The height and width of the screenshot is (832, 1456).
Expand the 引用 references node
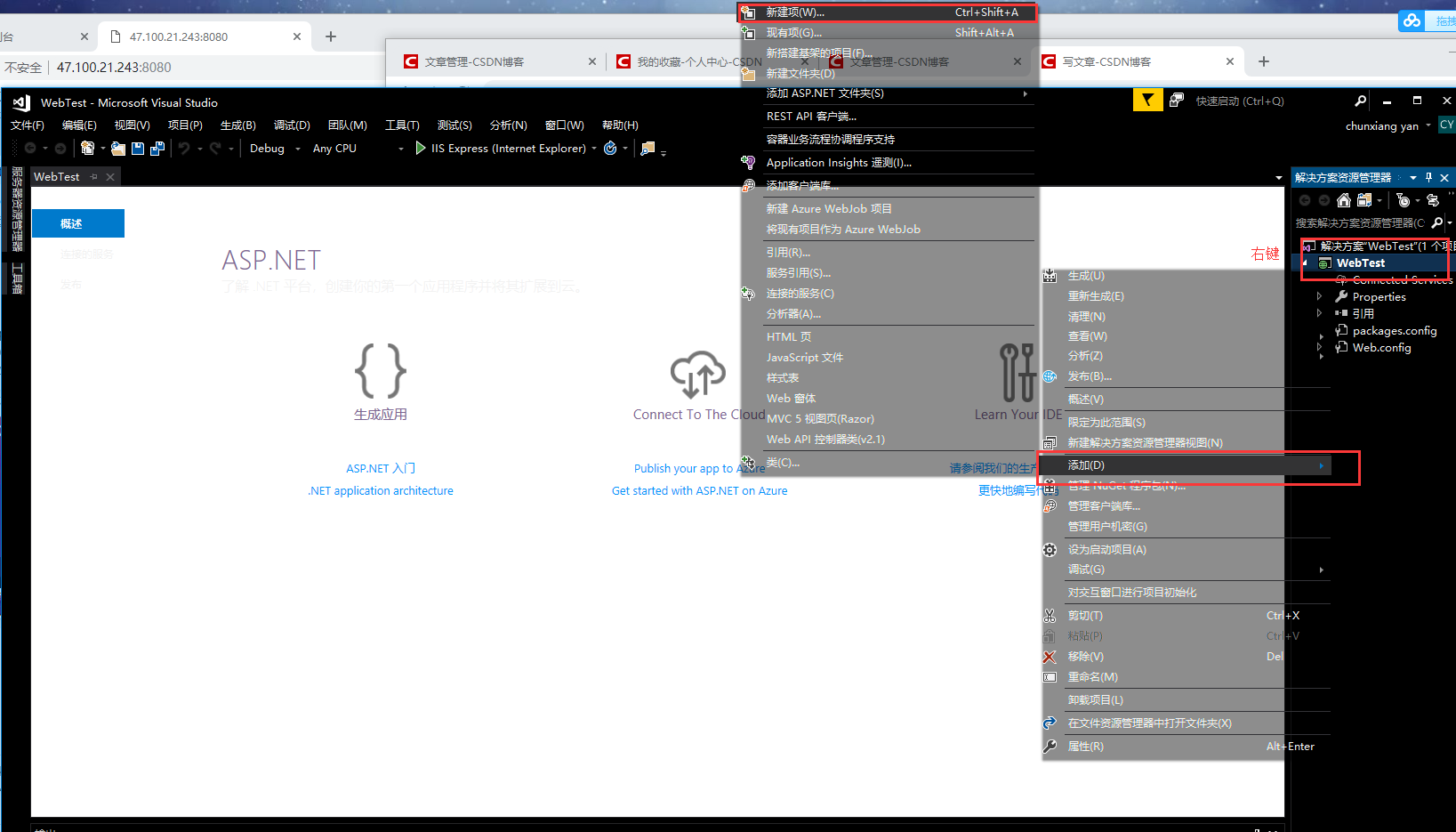click(1319, 313)
